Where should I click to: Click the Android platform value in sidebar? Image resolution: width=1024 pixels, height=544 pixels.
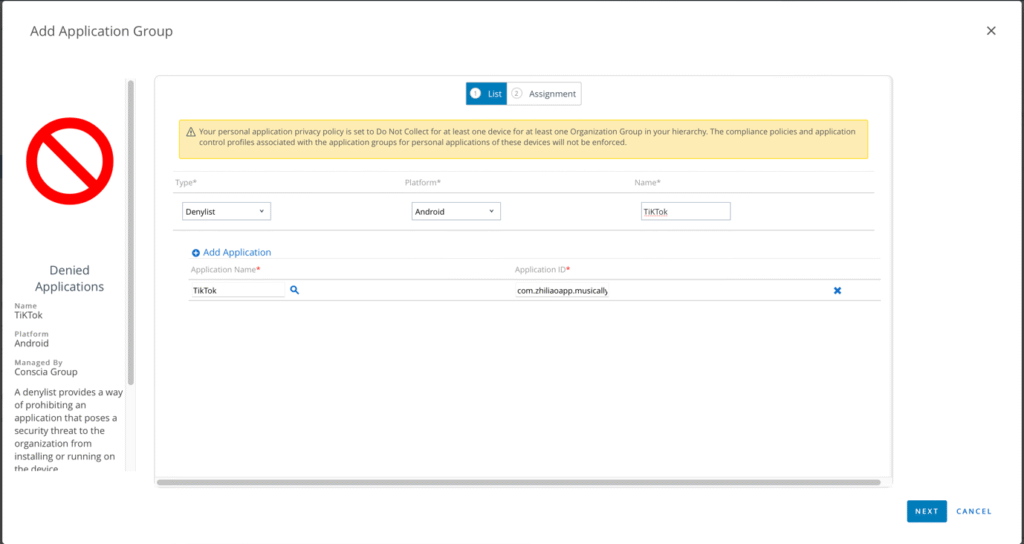pos(31,344)
